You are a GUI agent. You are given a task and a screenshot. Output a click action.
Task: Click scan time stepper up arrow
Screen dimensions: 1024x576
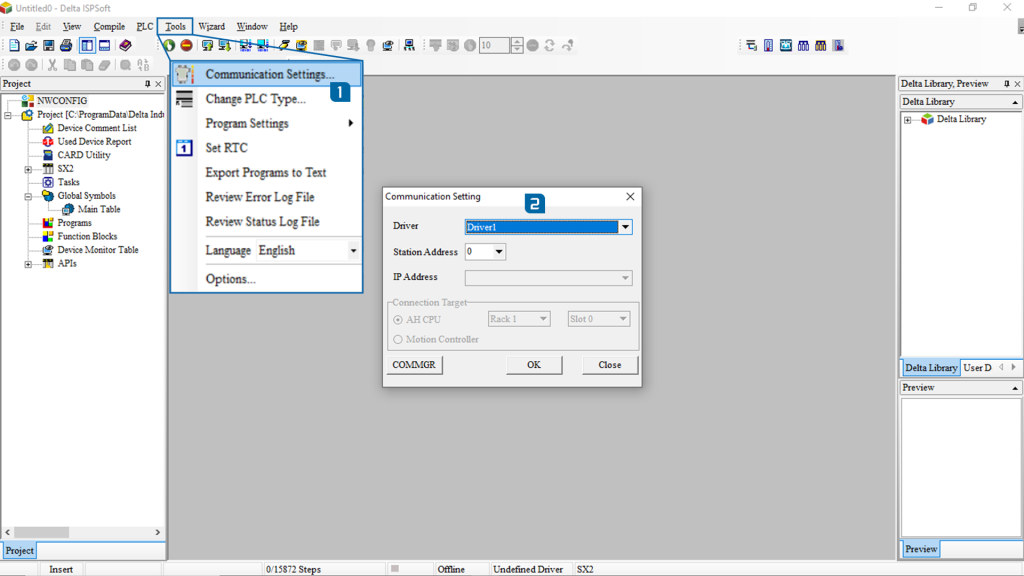pyautogui.click(x=517, y=41)
